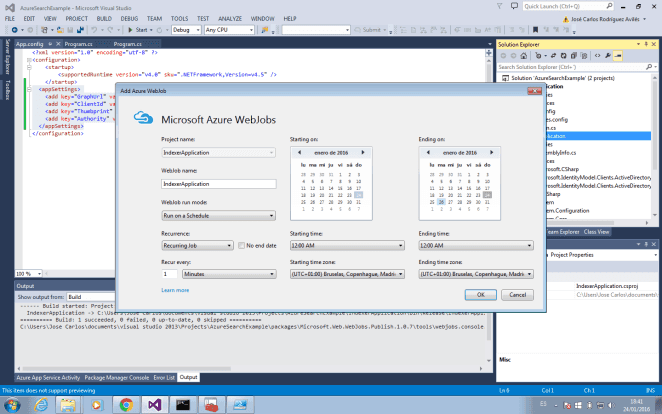Open the FILE menu

10,19
